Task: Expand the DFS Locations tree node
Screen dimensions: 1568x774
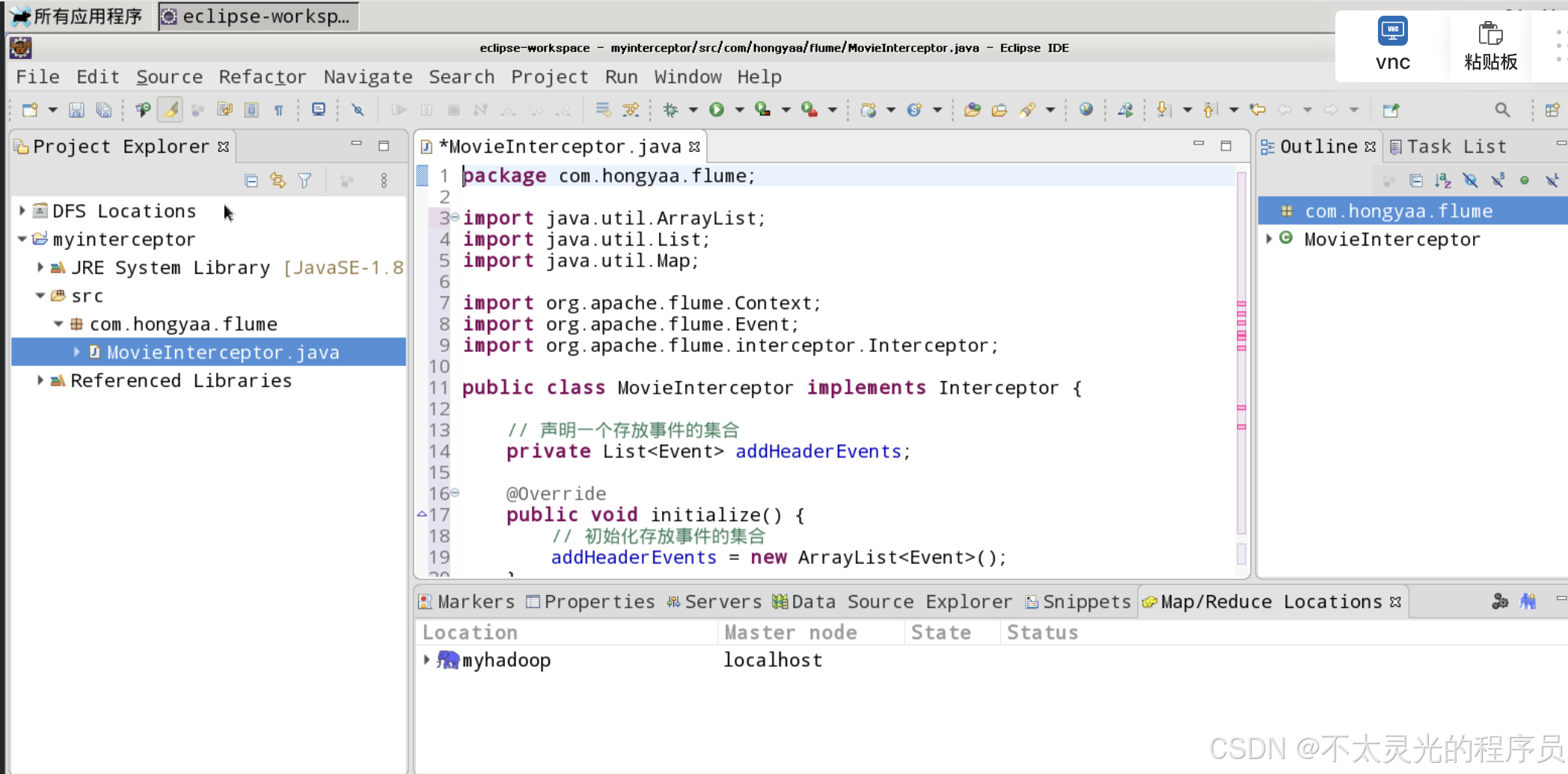Action: [x=22, y=211]
